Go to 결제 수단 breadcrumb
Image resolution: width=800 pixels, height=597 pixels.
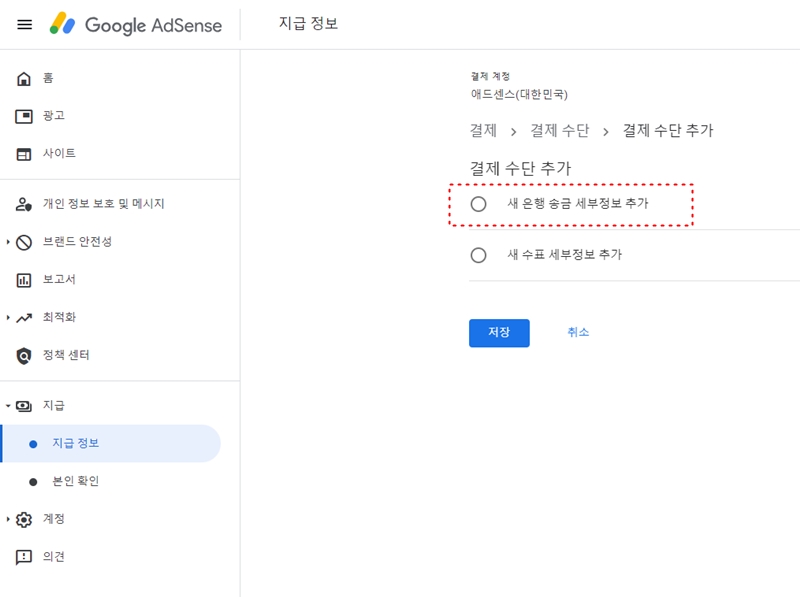click(x=560, y=131)
